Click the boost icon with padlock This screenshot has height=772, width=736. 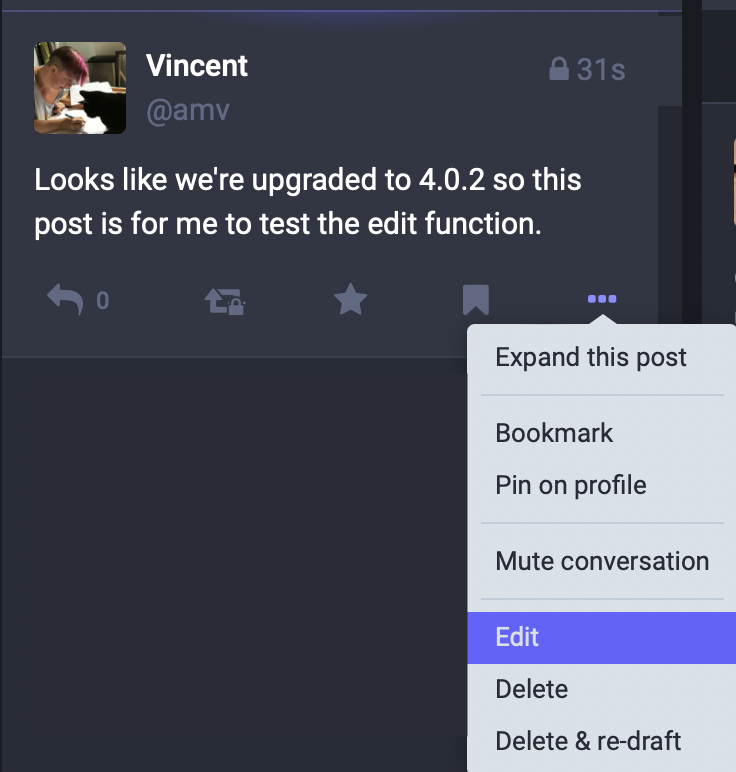(225, 299)
